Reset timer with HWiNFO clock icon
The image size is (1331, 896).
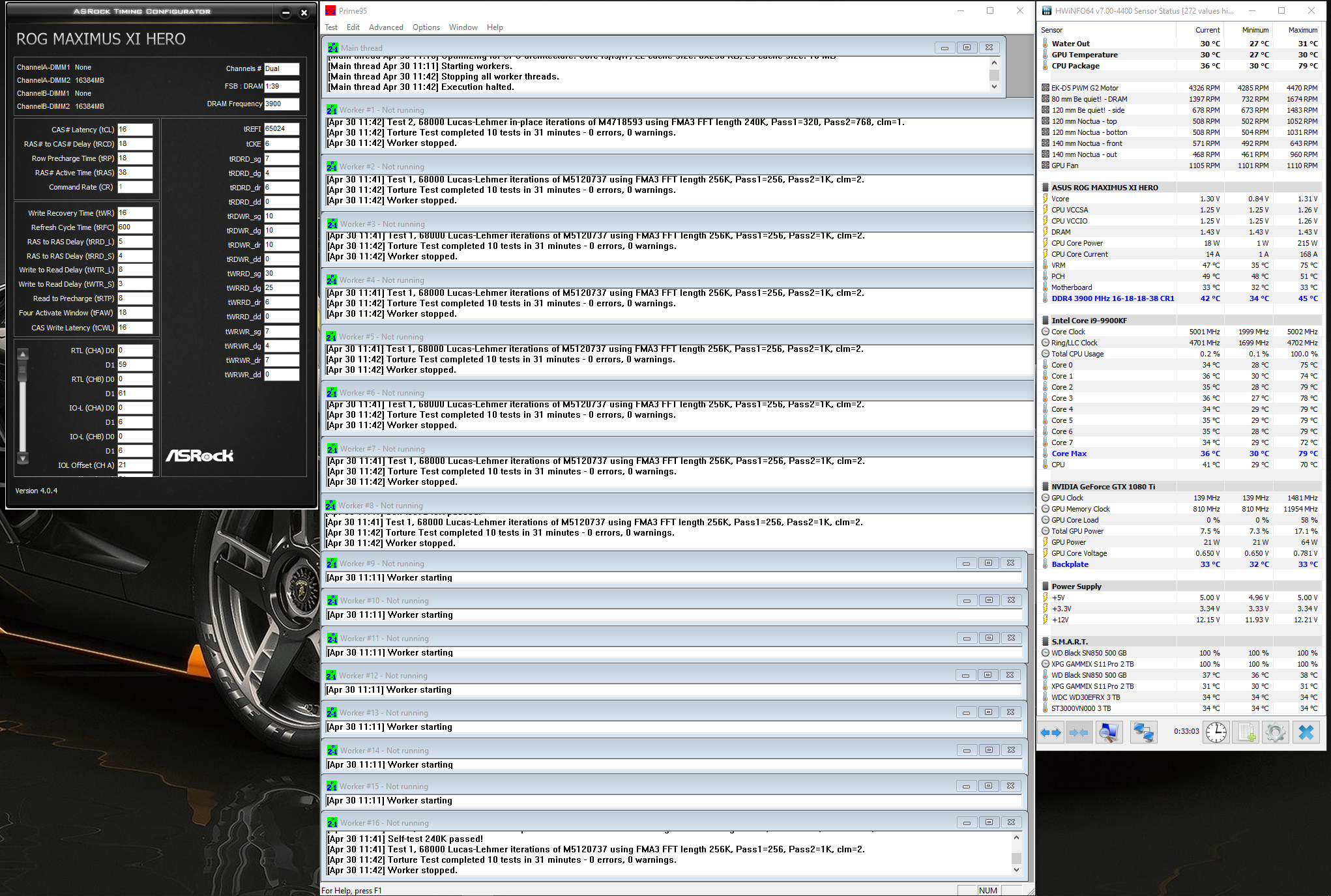coord(1216,732)
